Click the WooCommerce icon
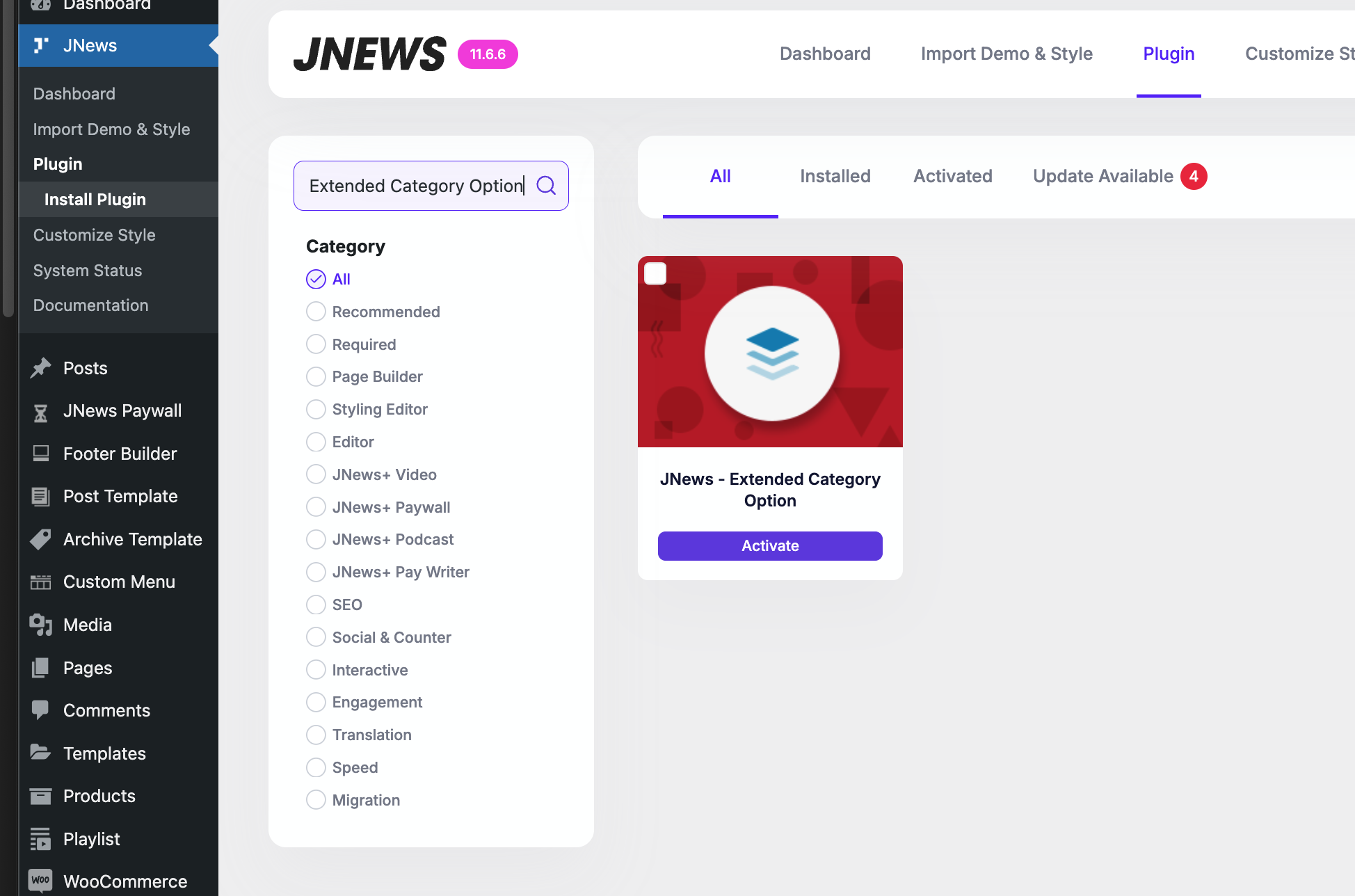The width and height of the screenshot is (1355, 896). [x=41, y=881]
